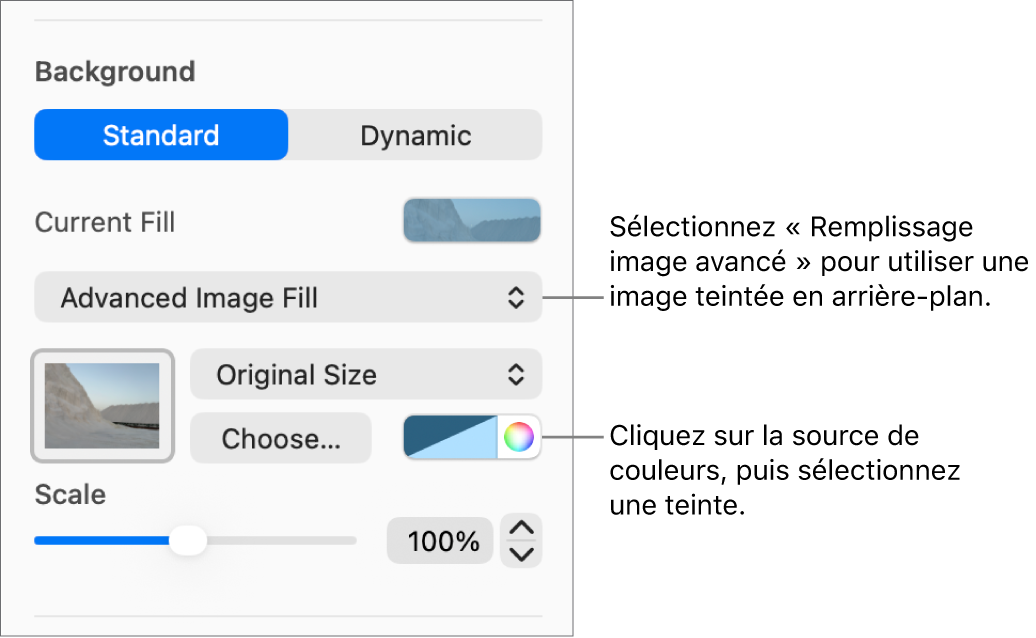Click the Scale label

coord(69,495)
